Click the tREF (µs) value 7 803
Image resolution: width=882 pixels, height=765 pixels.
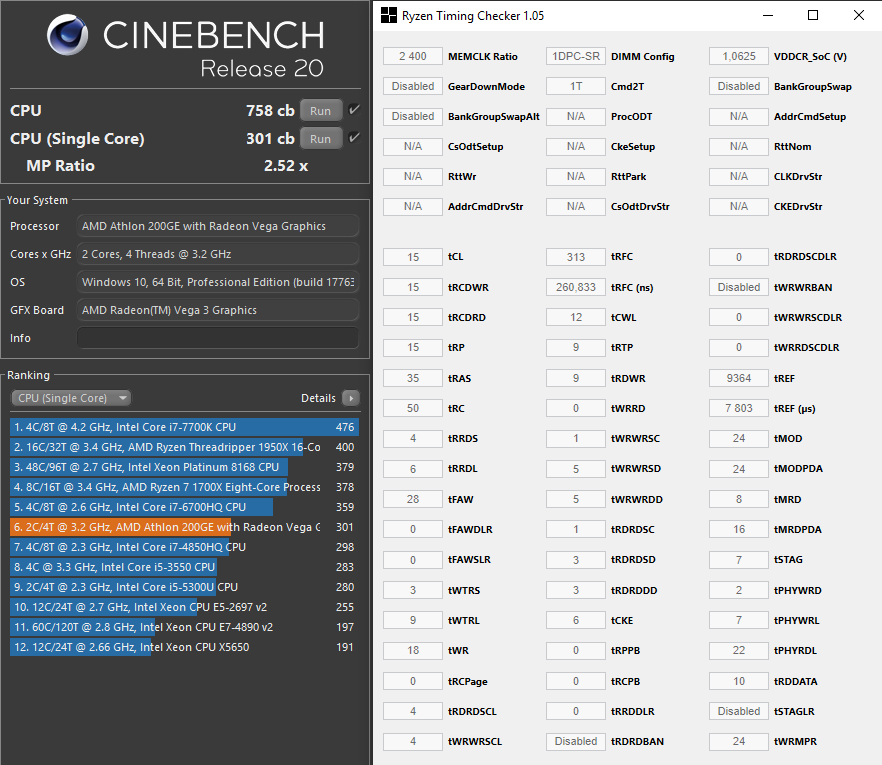tap(739, 408)
